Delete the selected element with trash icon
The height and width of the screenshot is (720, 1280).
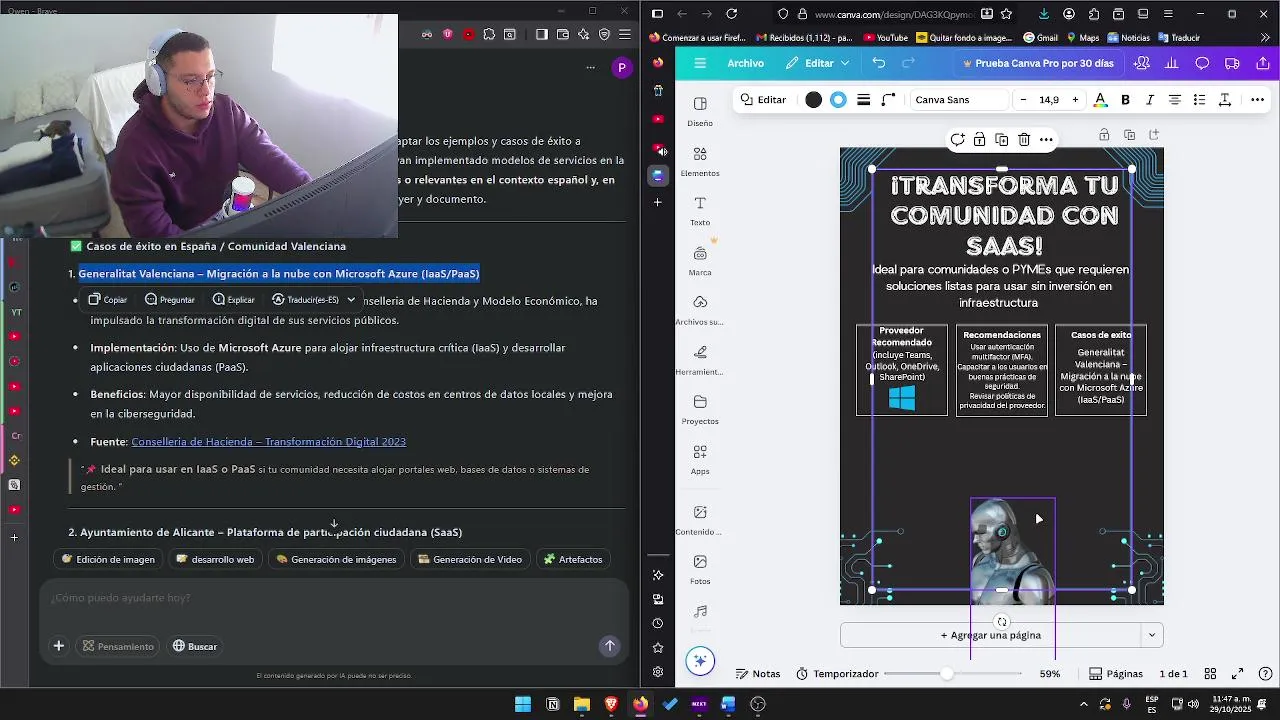click(x=1024, y=140)
